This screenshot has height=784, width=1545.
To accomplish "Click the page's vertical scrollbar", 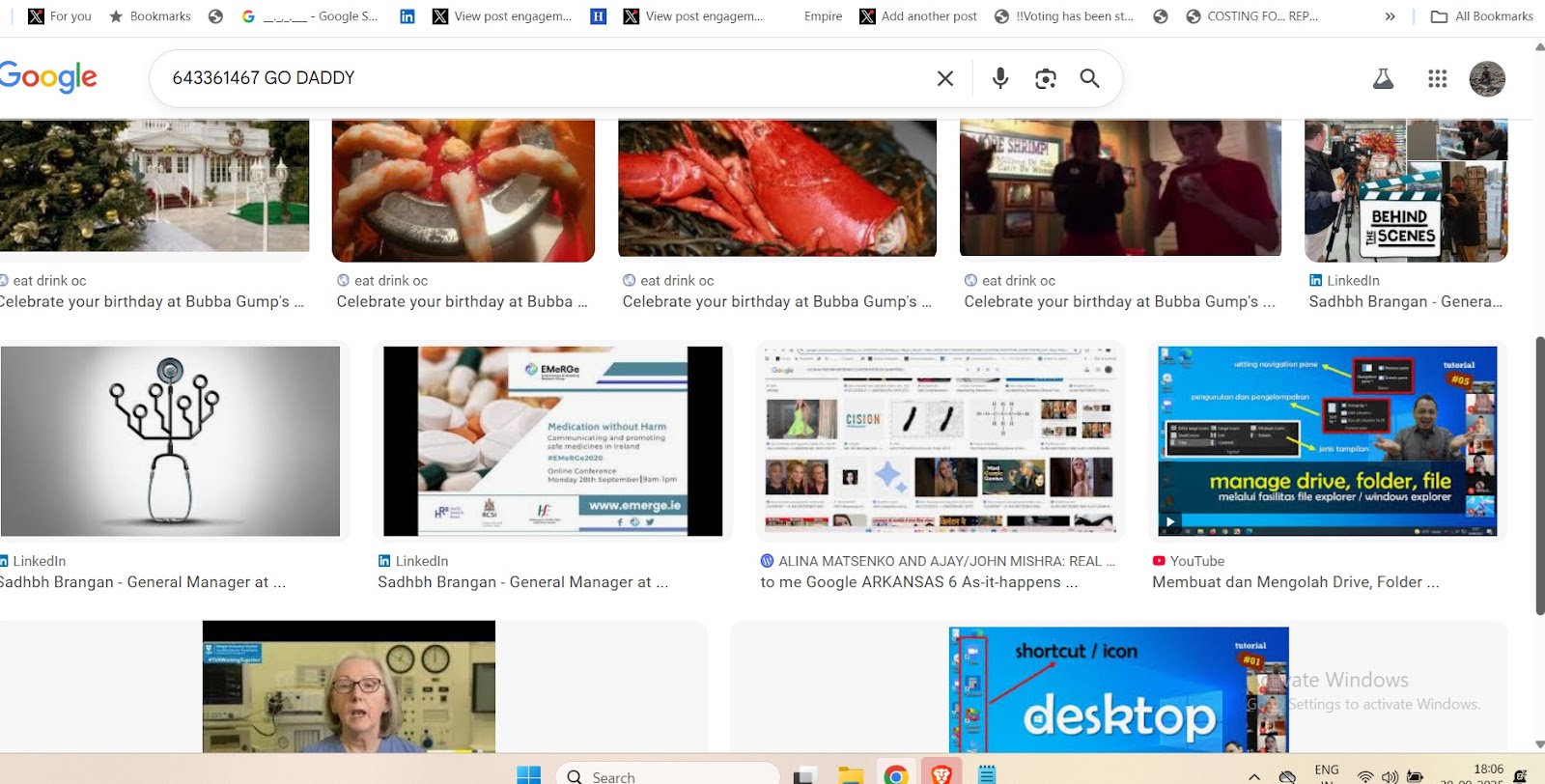I will click(x=1539, y=473).
